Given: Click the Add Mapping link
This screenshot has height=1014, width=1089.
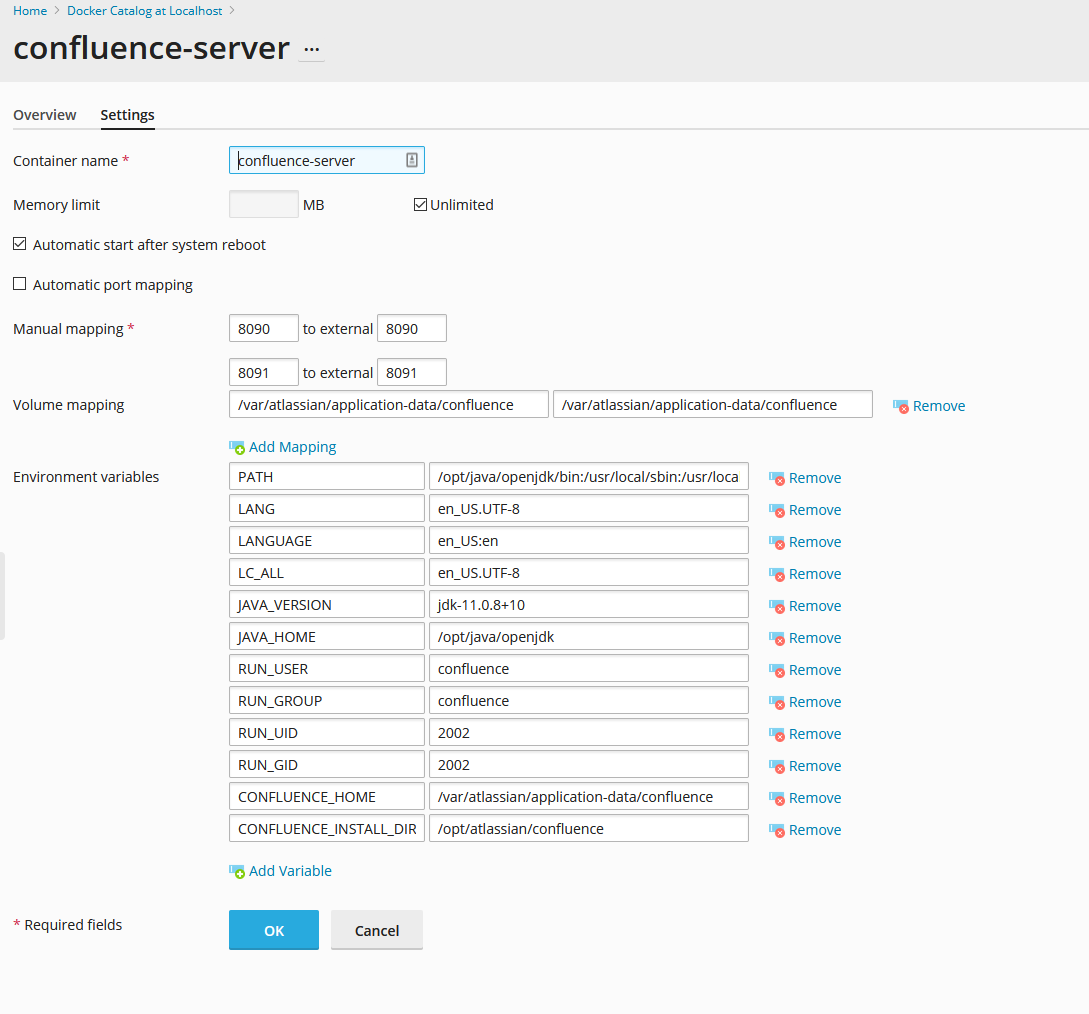Looking at the screenshot, I should click(292, 447).
